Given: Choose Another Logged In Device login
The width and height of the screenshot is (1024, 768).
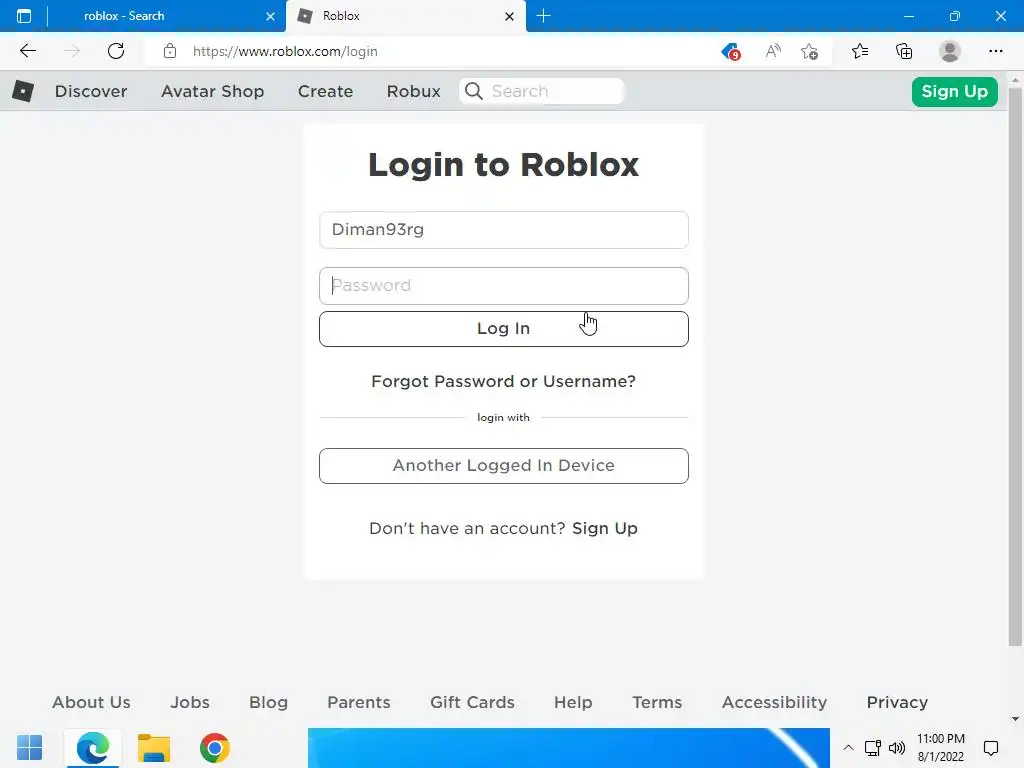Looking at the screenshot, I should click(x=504, y=466).
